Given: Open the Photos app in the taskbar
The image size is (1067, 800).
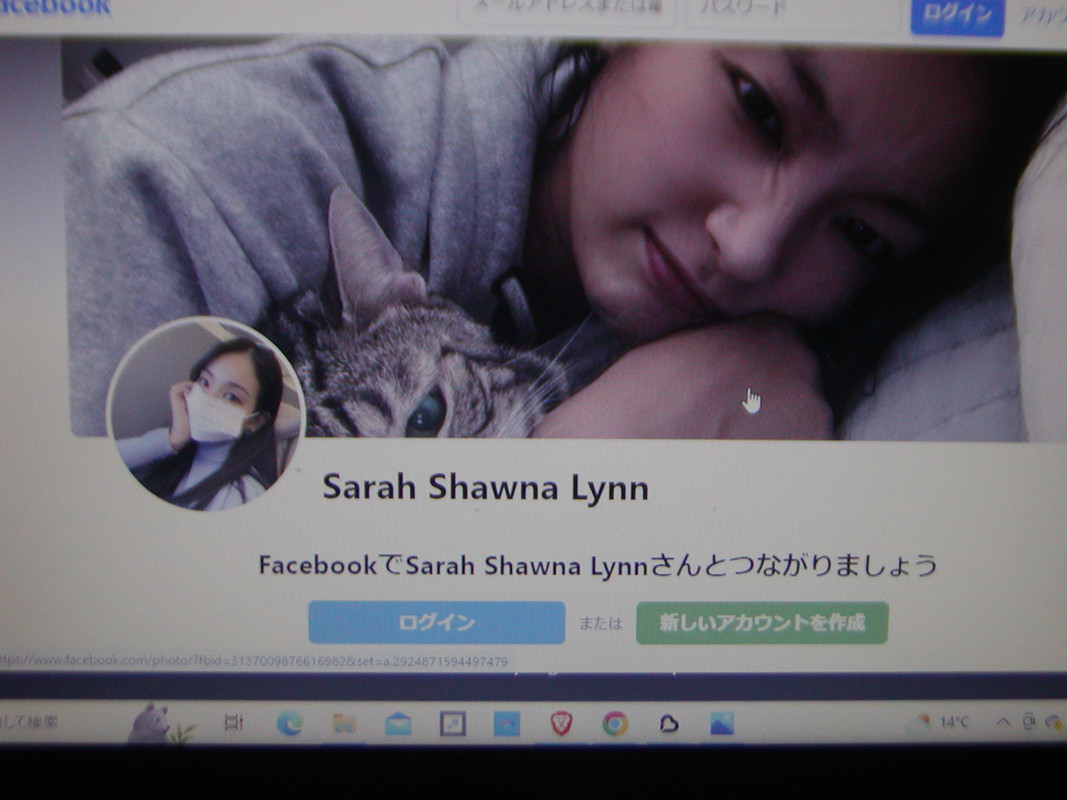Looking at the screenshot, I should [722, 724].
